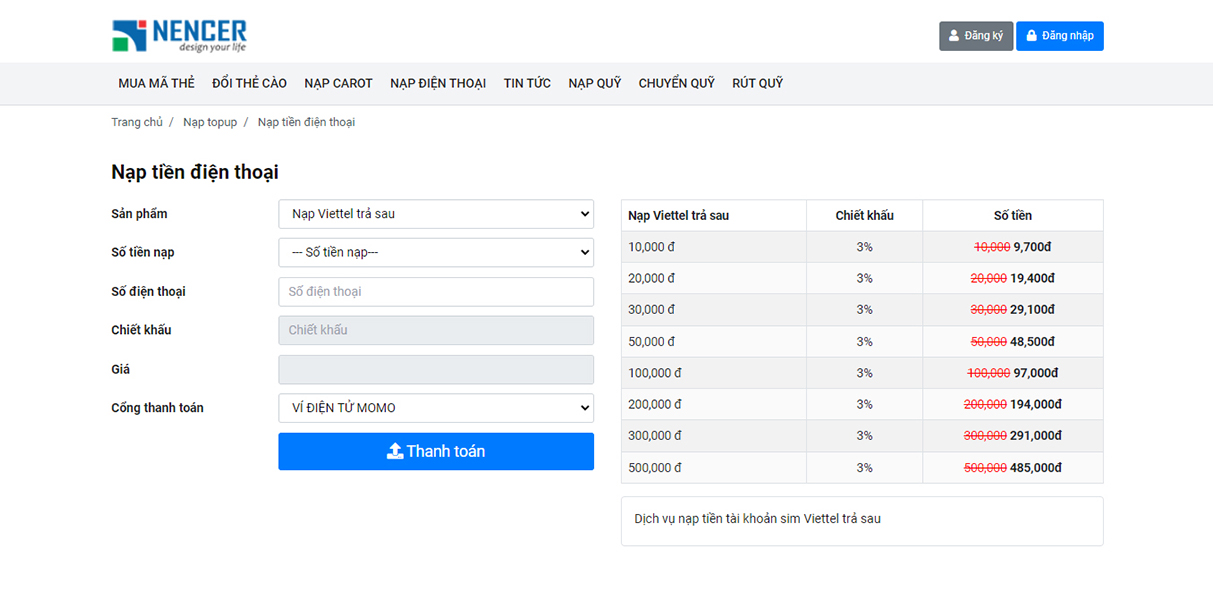This screenshot has width=1213, height=600.
Task: Click the Trang chủ breadcrumb link
Action: 137,122
